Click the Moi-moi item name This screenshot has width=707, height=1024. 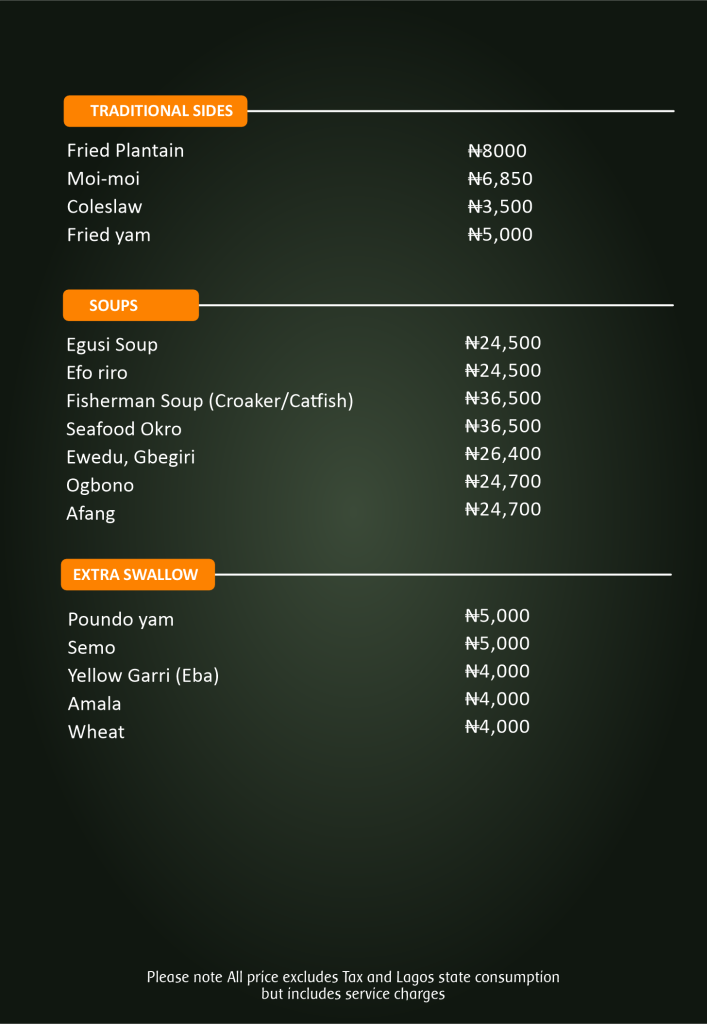[104, 179]
